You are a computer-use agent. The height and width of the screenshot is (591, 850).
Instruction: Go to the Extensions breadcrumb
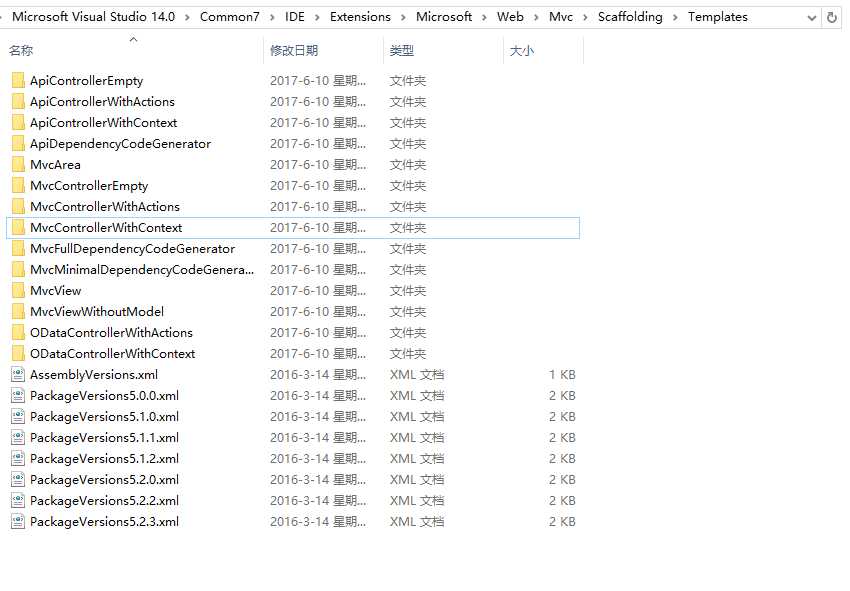[360, 17]
